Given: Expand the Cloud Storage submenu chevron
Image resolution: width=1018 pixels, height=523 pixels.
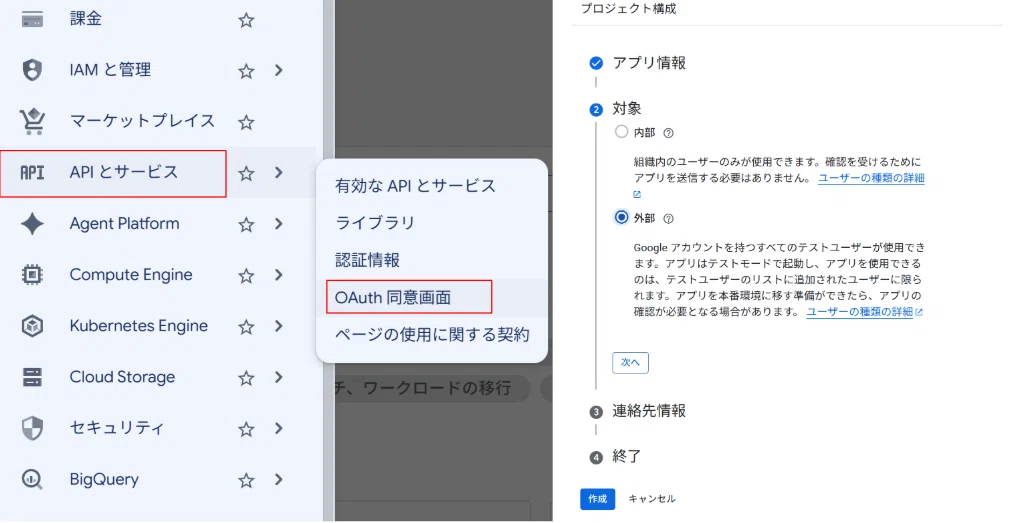Looking at the screenshot, I should [279, 377].
